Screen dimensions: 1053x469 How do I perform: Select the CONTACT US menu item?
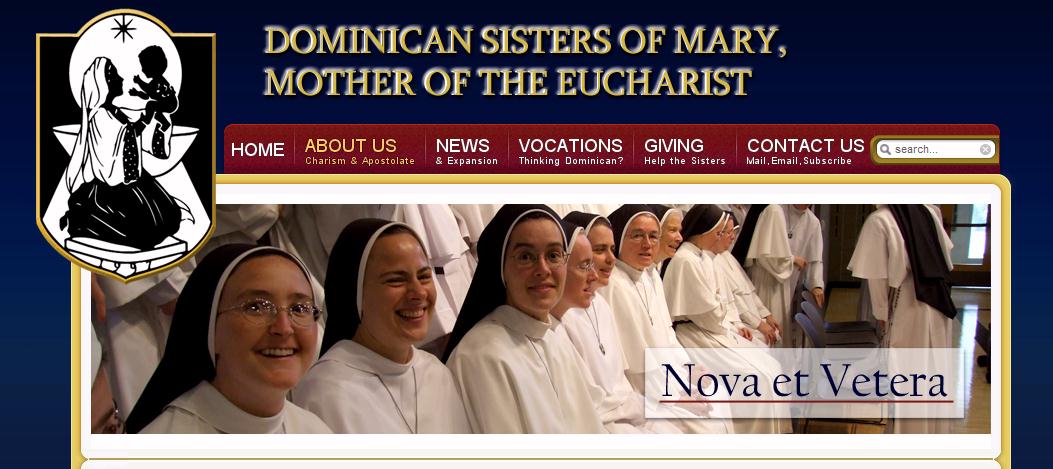[x=805, y=145]
